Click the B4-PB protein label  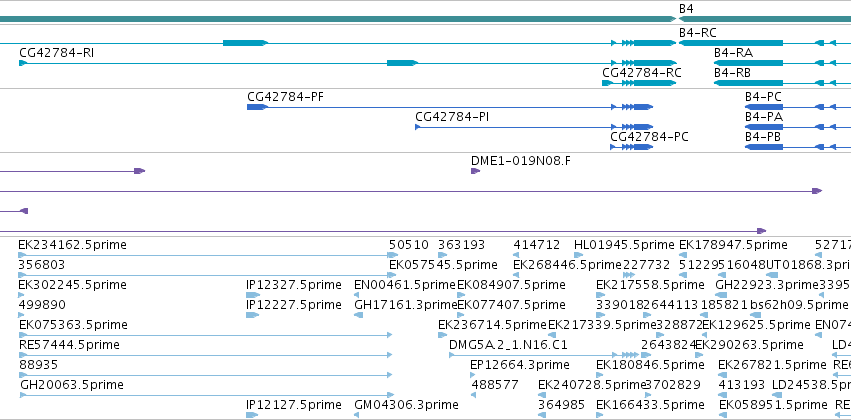point(763,137)
